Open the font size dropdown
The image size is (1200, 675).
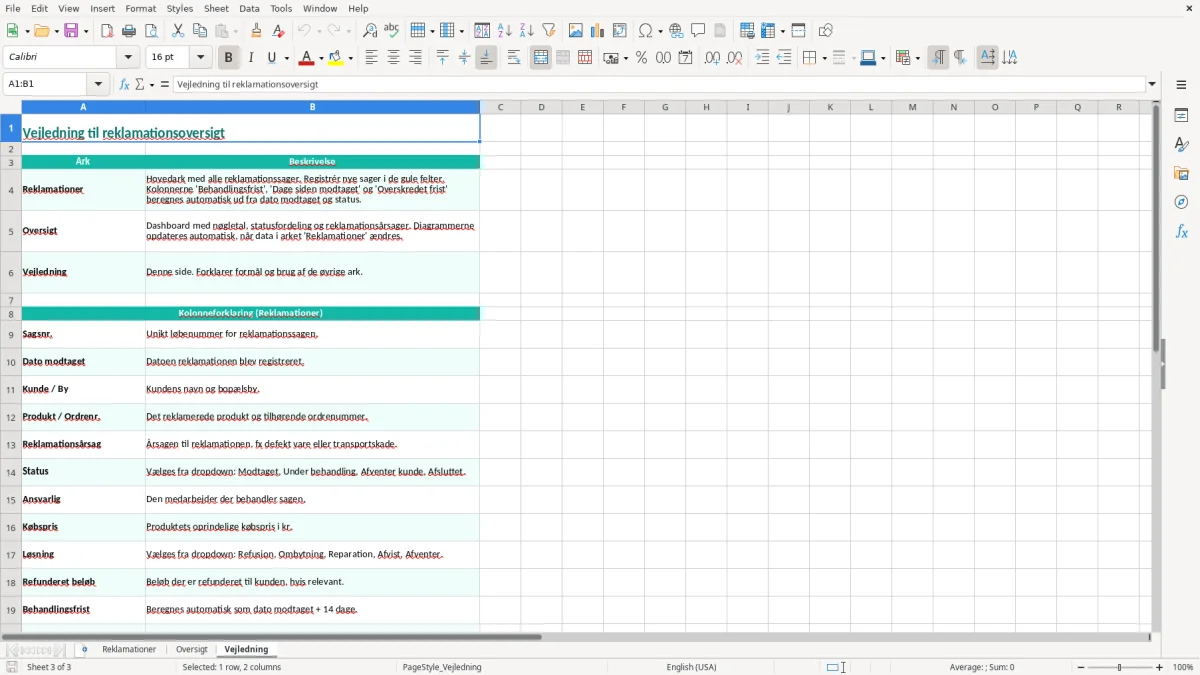click(x=200, y=58)
